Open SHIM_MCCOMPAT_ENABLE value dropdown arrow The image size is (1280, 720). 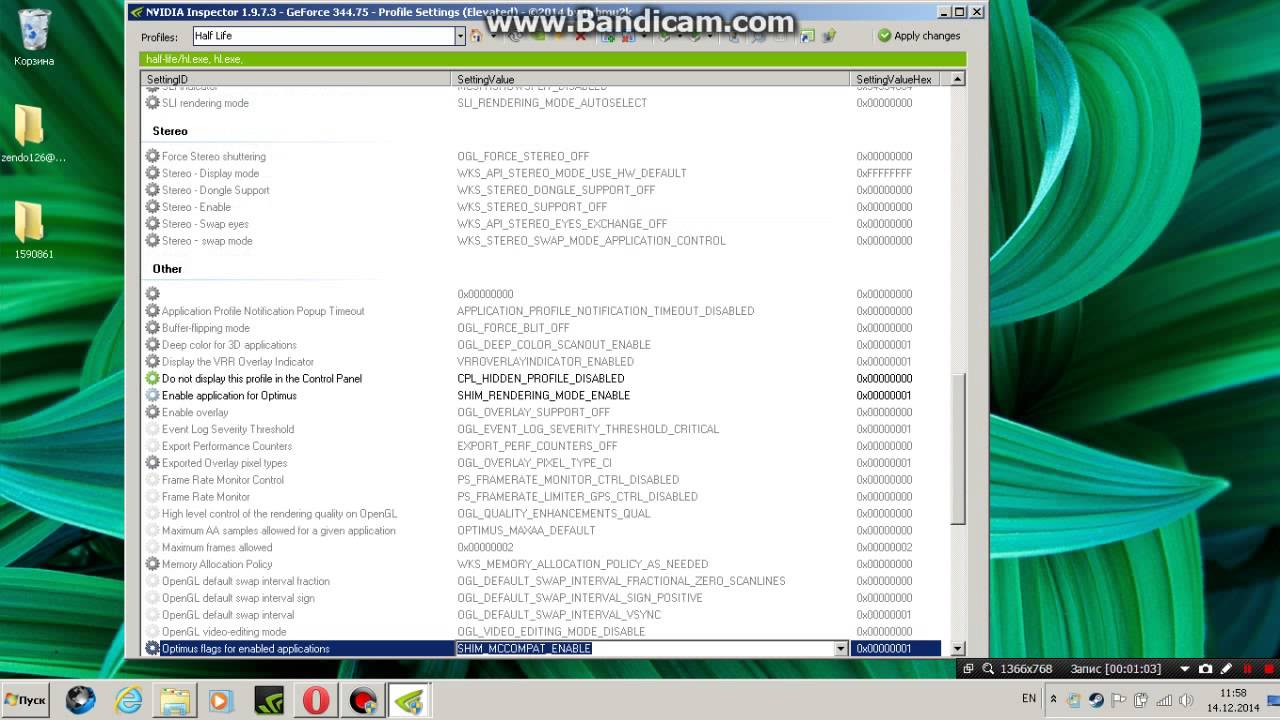coord(841,649)
